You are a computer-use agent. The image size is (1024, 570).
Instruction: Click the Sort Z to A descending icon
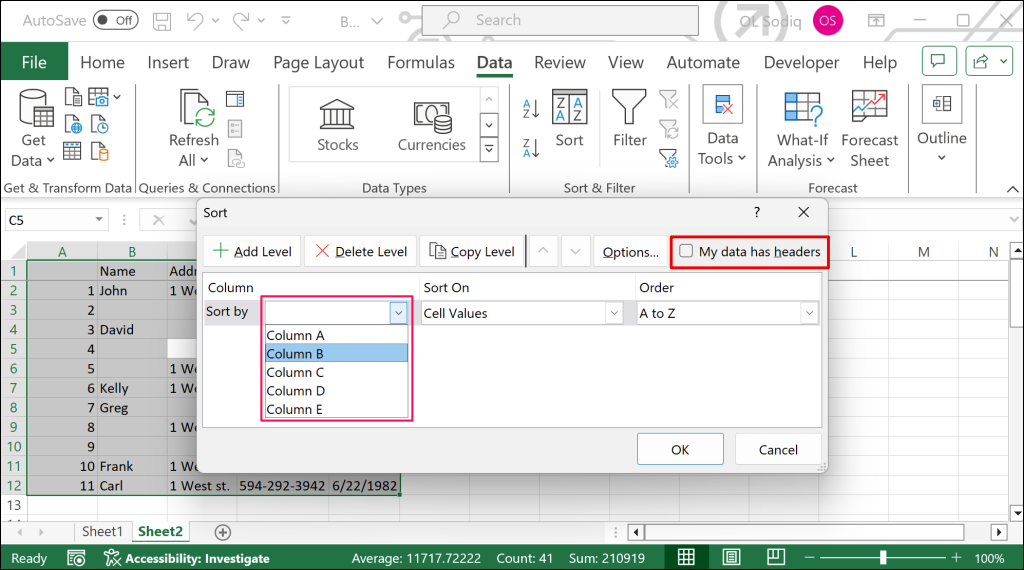tap(531, 148)
